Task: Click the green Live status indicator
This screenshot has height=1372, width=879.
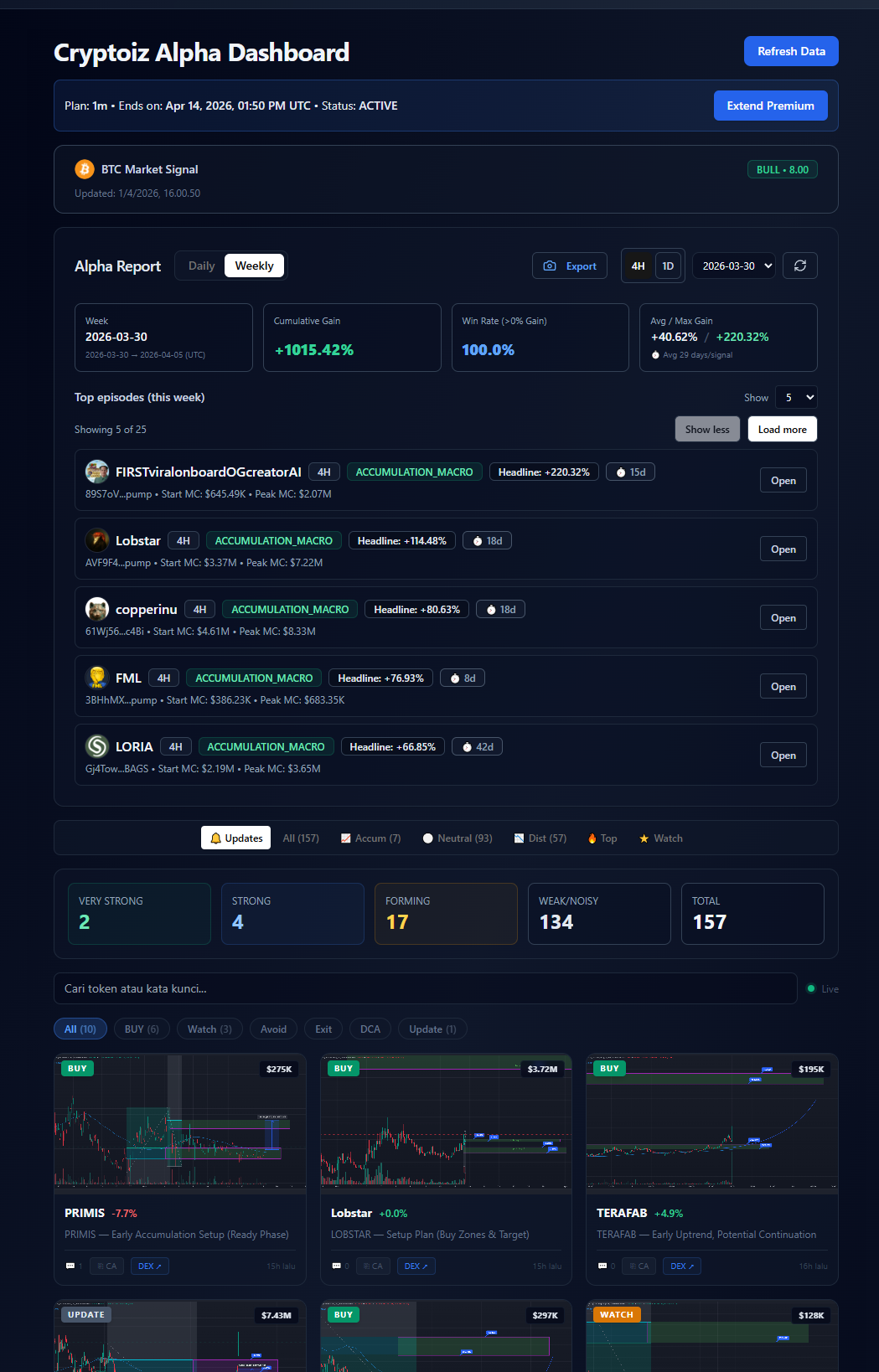Action: [x=810, y=988]
